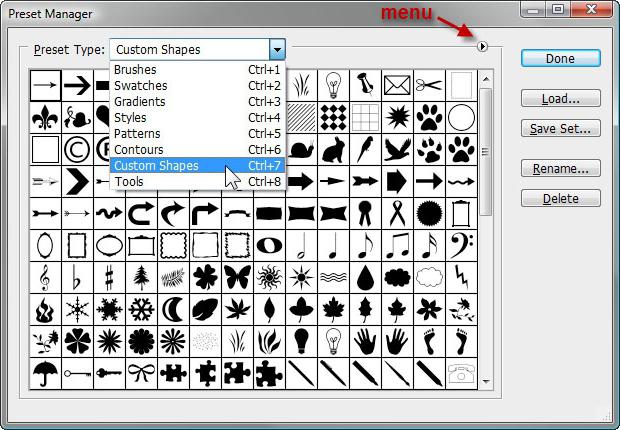The width and height of the screenshot is (620, 430).
Task: Choose Brushes from preset type list
Action: pos(197,70)
